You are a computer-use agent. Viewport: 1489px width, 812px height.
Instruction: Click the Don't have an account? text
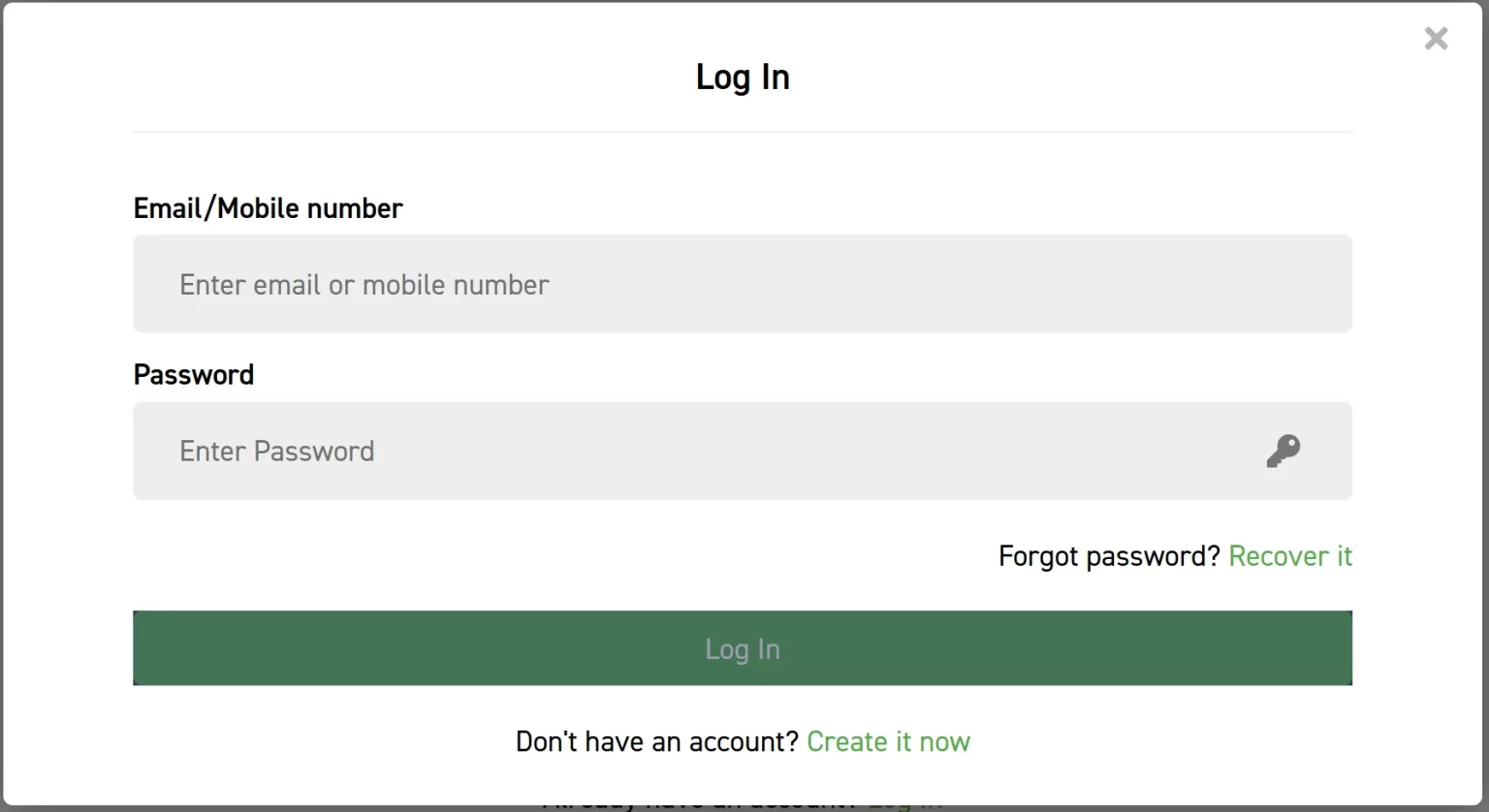657,742
